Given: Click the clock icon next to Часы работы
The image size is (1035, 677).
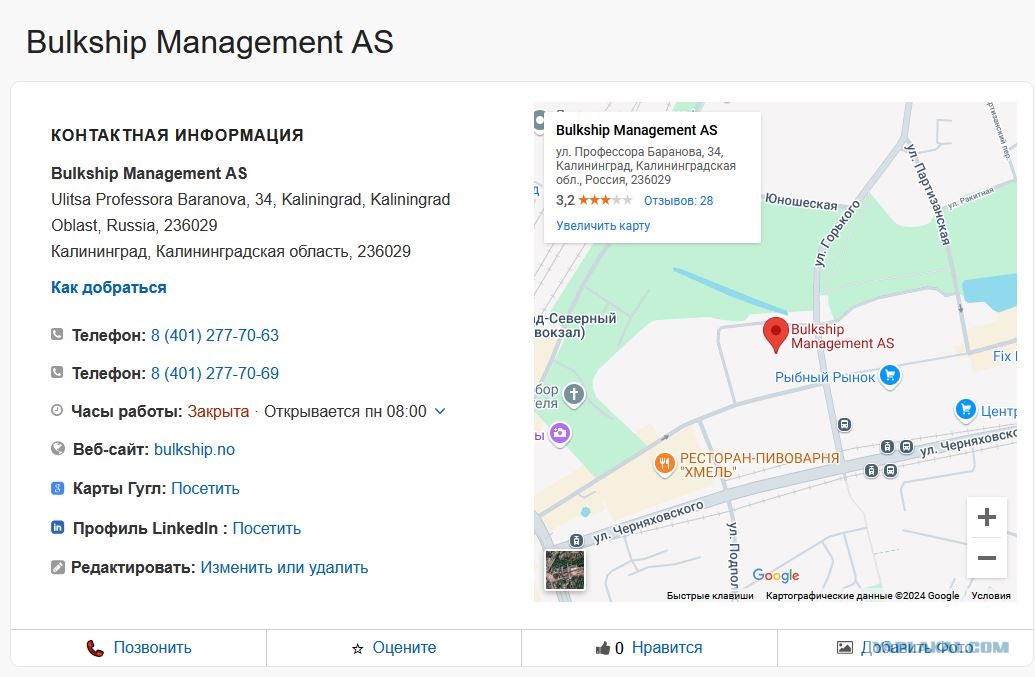Looking at the screenshot, I should [x=57, y=410].
